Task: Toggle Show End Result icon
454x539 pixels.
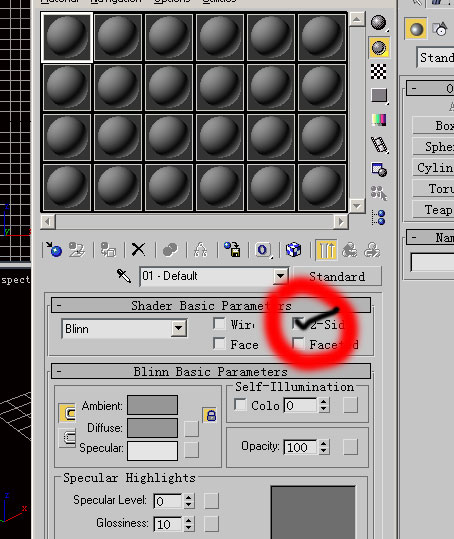Action: pos(325,250)
